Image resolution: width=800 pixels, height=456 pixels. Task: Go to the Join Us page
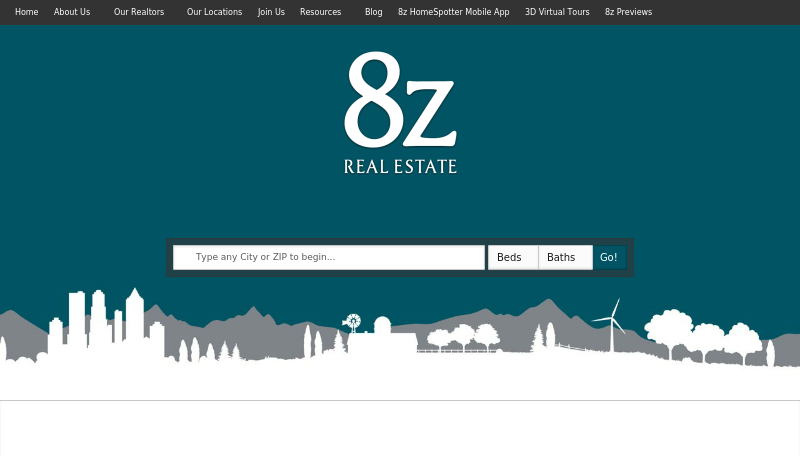click(x=271, y=12)
